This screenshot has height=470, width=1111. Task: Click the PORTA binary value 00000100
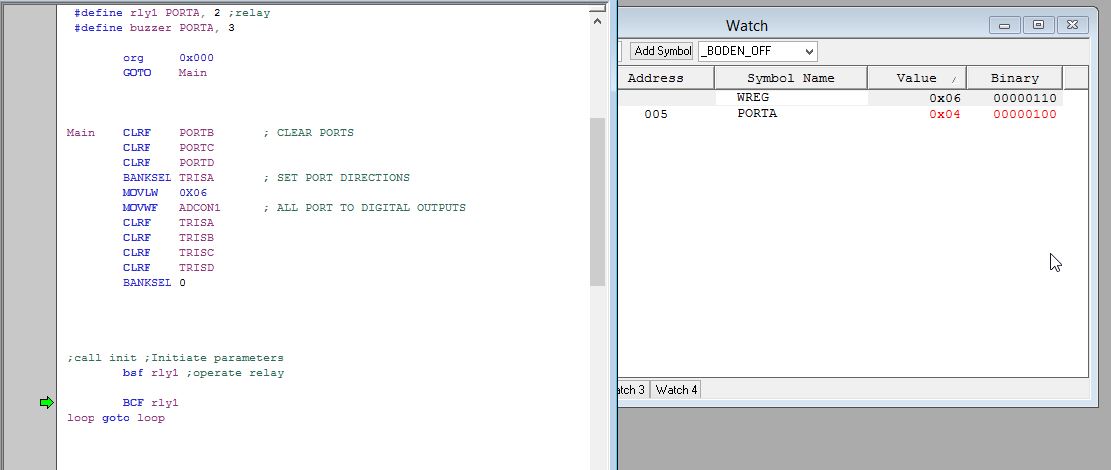(1025, 114)
